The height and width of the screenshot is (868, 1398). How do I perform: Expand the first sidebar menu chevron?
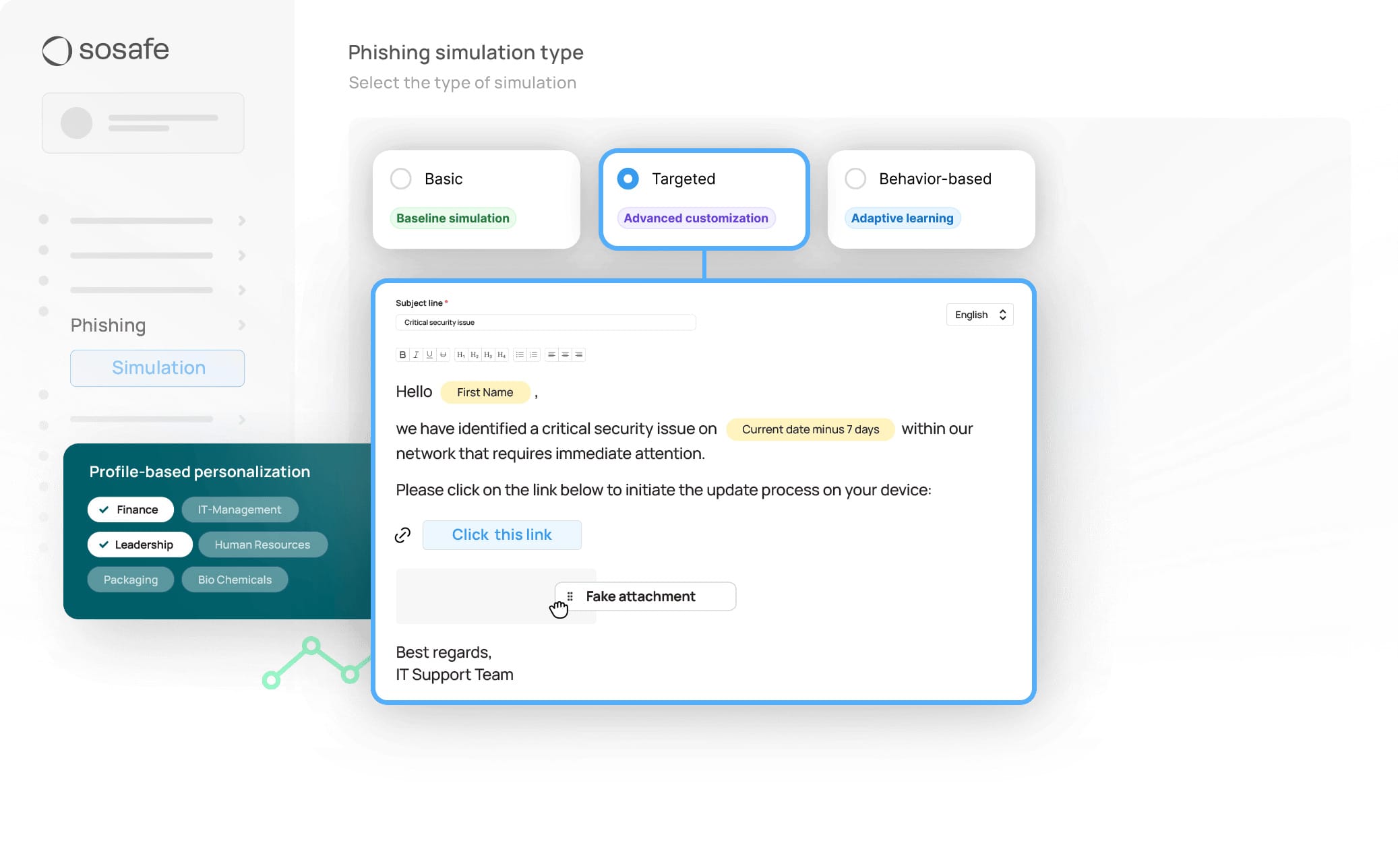click(x=242, y=220)
